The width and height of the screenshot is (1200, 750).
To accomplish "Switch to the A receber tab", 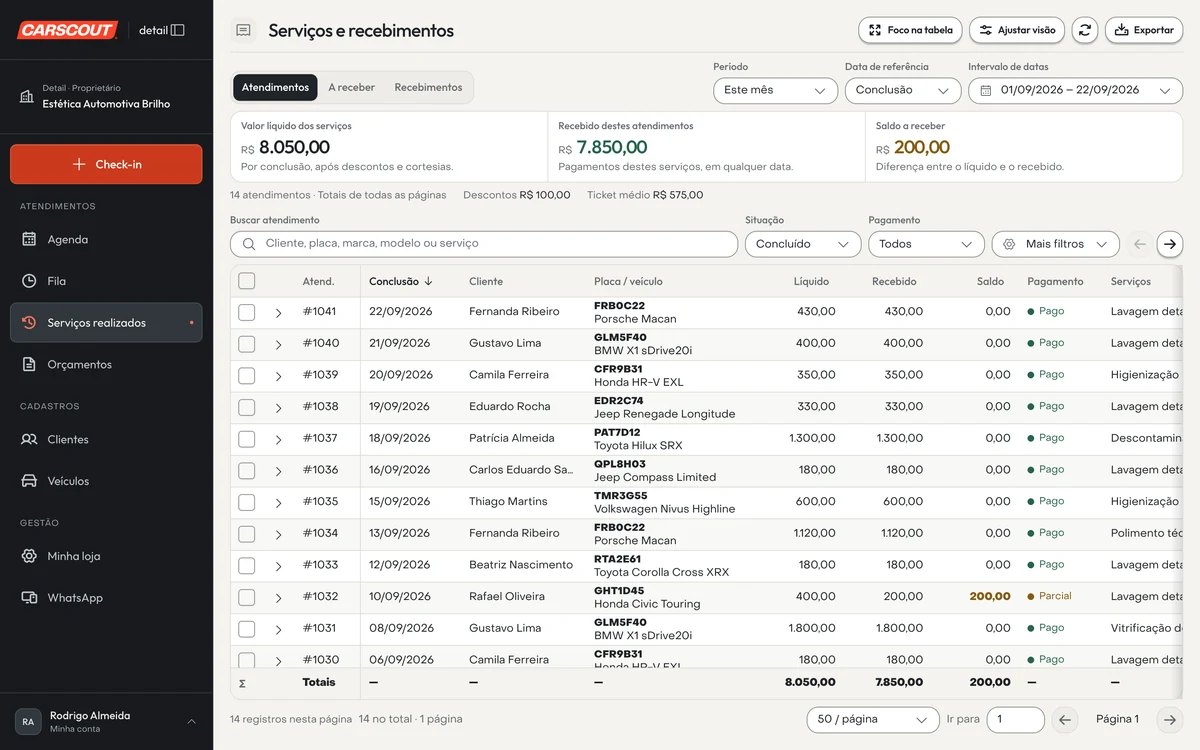I will click(x=352, y=88).
